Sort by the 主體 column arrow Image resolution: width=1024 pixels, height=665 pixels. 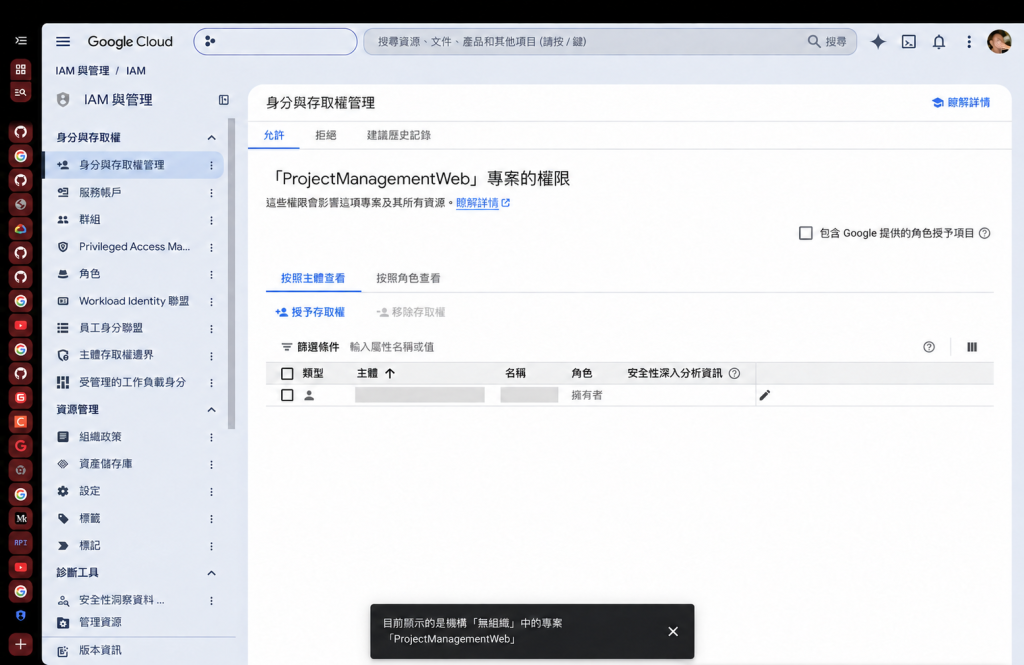click(390, 374)
